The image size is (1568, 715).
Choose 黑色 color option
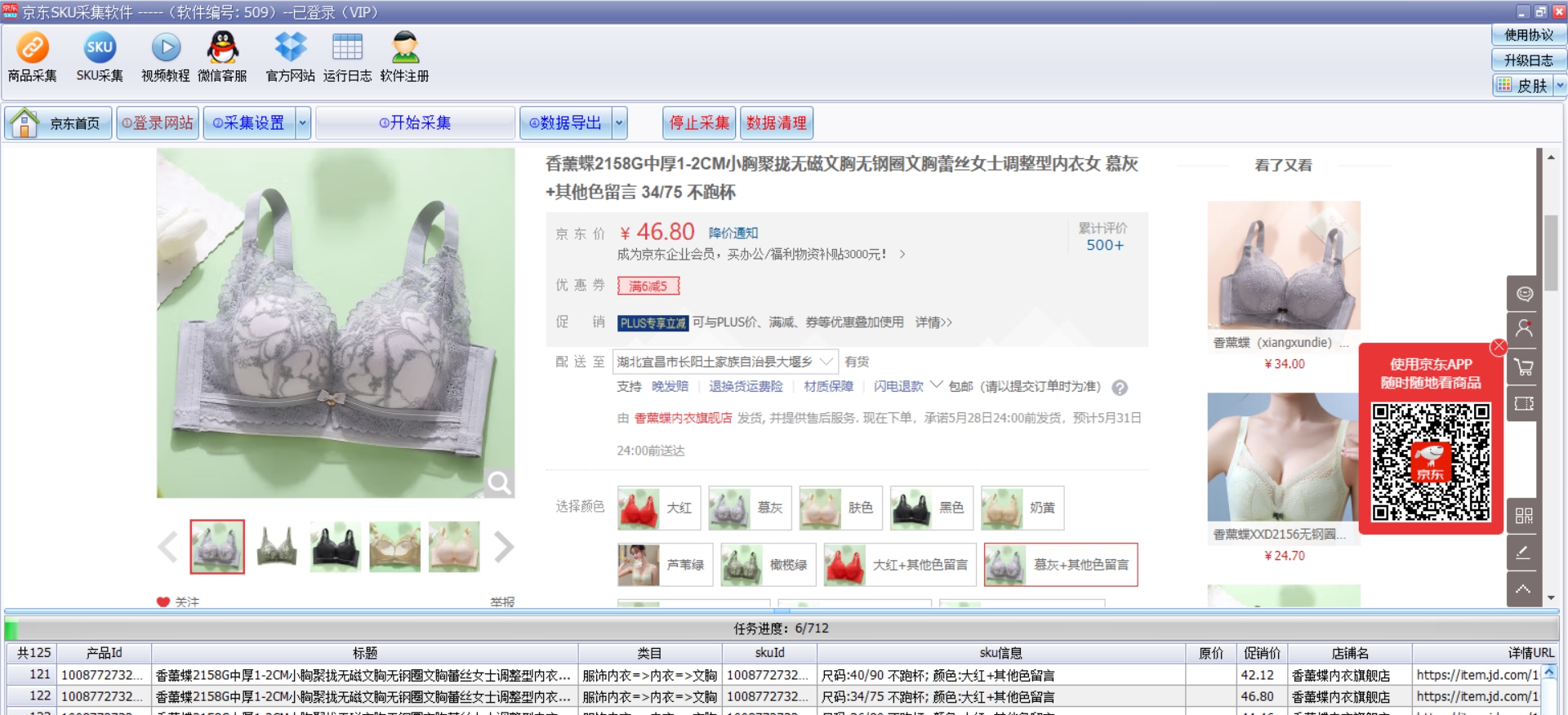[x=931, y=508]
